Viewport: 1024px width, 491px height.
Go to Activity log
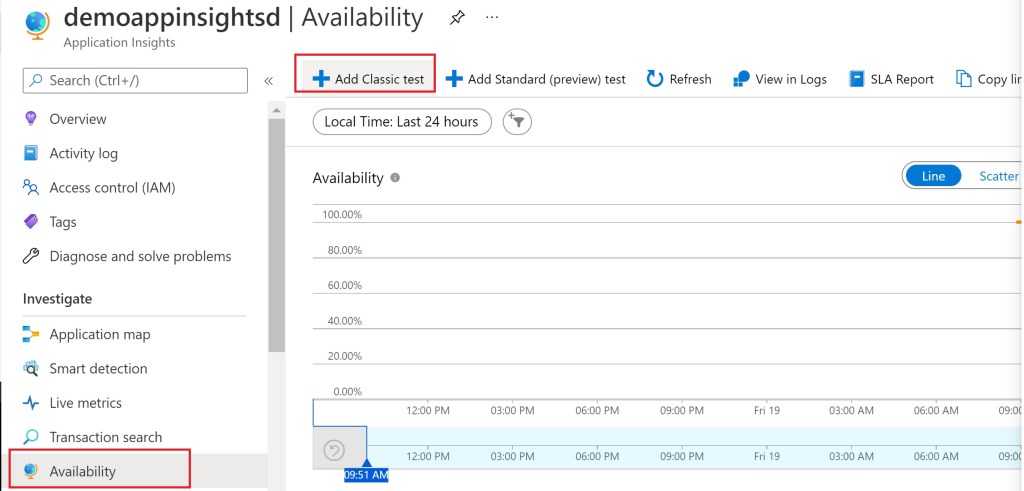[x=83, y=153]
